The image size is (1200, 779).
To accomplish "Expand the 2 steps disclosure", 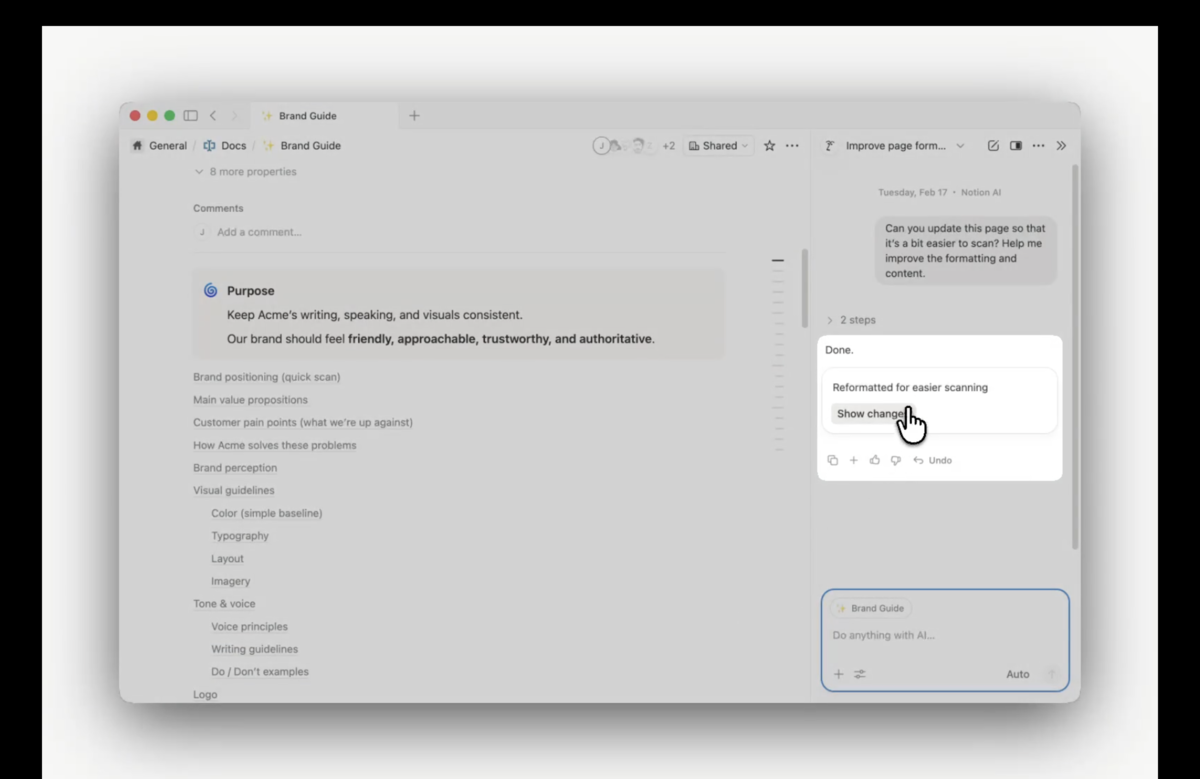I will (851, 320).
